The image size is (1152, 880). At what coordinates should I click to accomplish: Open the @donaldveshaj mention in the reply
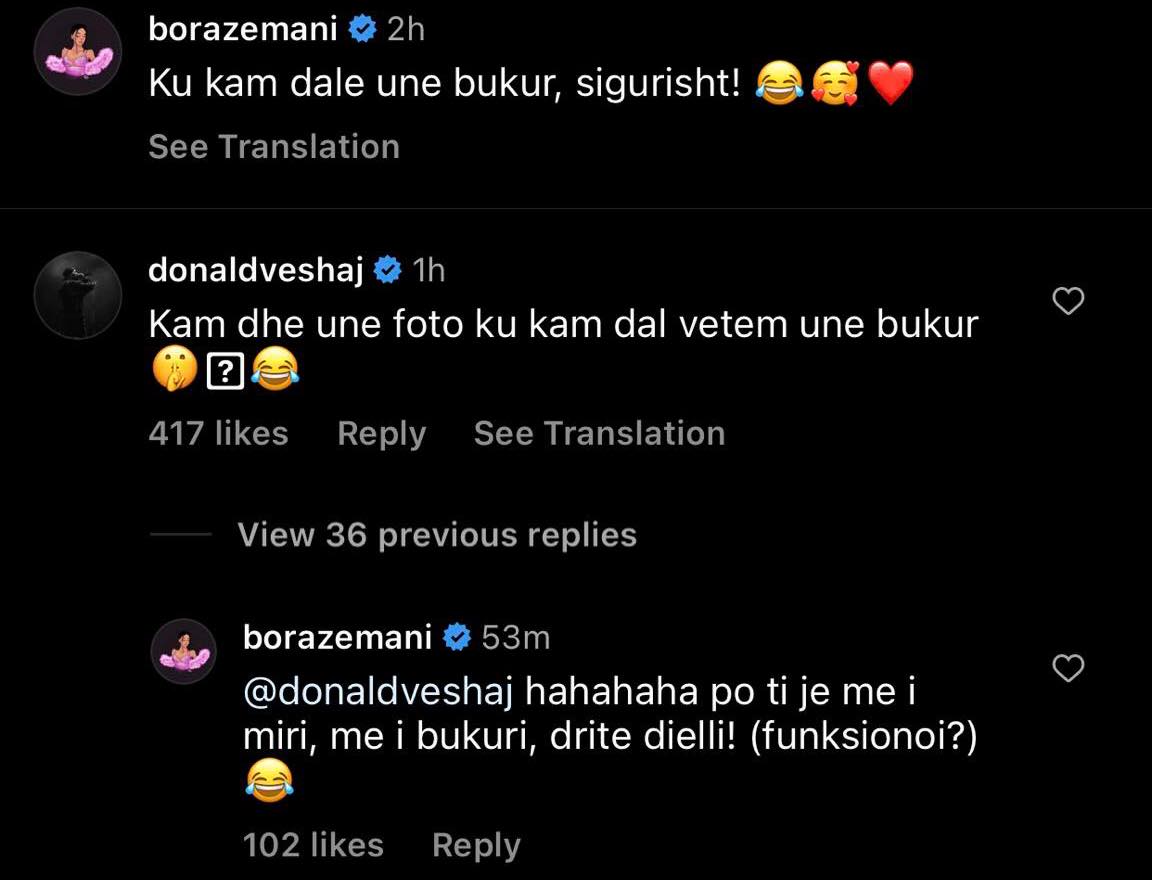pyautogui.click(x=378, y=693)
